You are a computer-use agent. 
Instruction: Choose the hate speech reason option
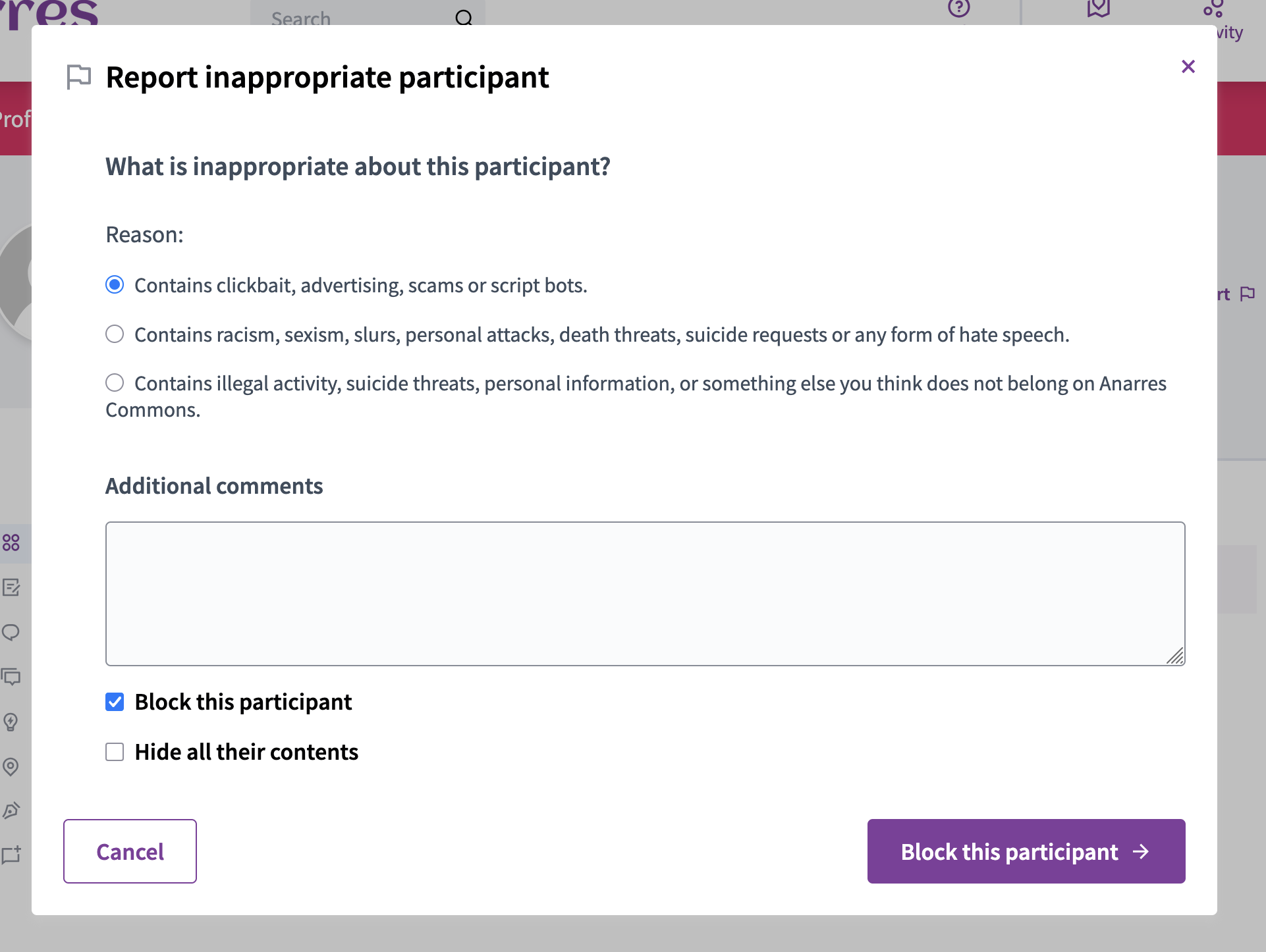115,334
